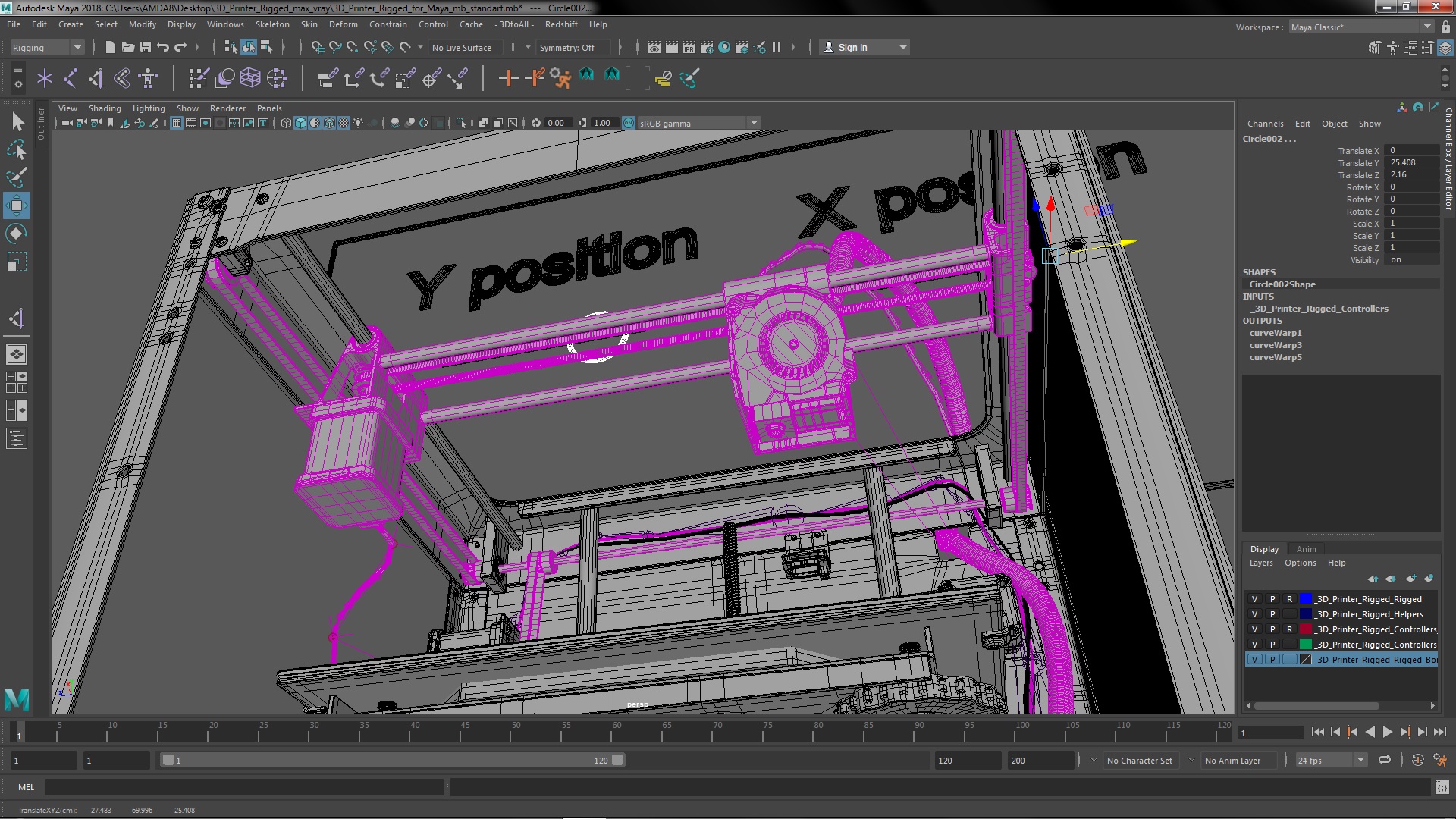Click the Redo arrow icon
The height and width of the screenshot is (819, 1456).
(180, 48)
